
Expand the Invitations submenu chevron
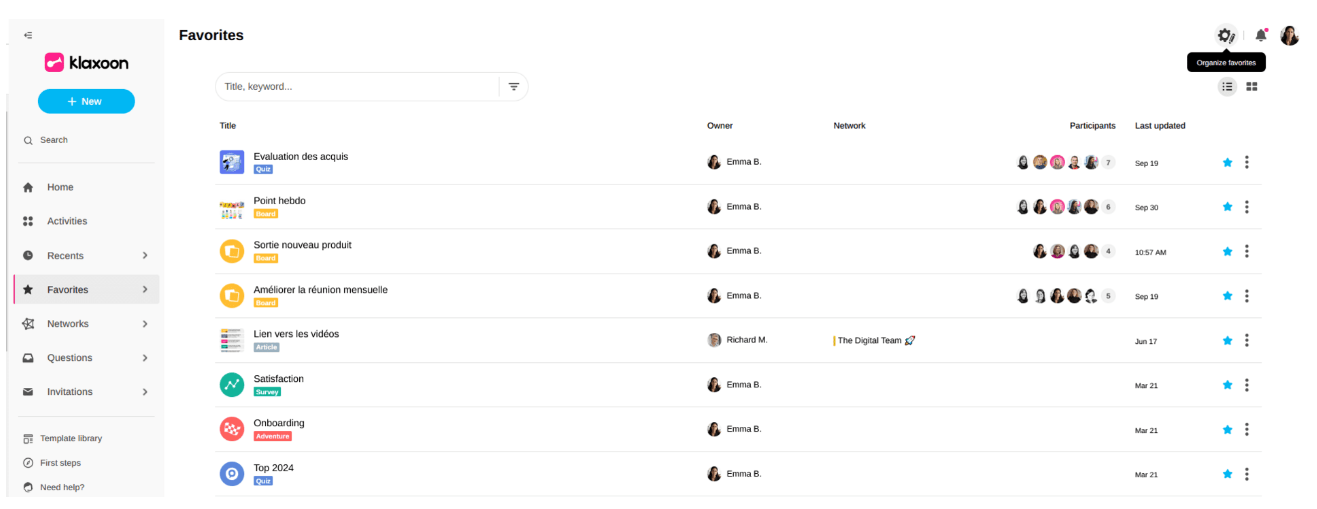(145, 392)
